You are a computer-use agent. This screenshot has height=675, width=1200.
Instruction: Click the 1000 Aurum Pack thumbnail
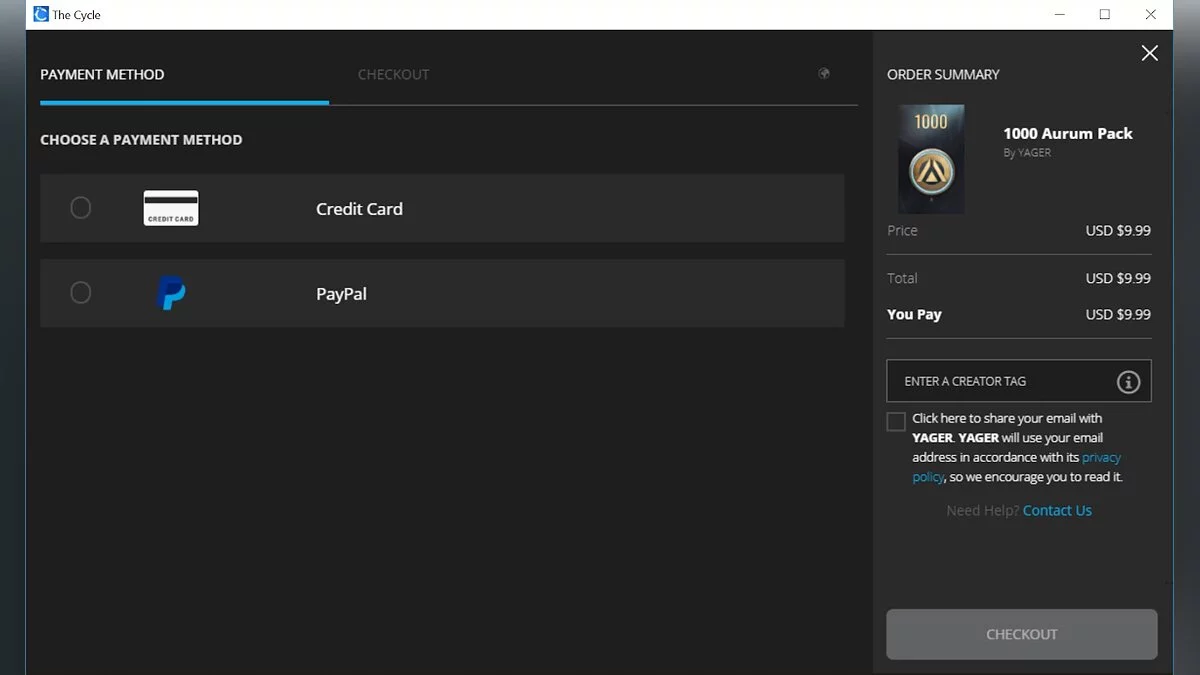pyautogui.click(x=931, y=159)
